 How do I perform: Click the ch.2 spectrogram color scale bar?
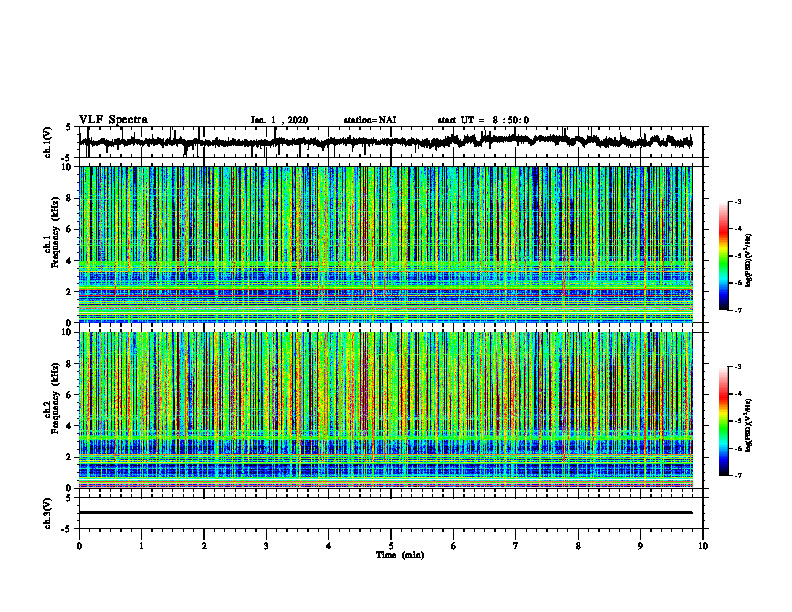click(x=723, y=421)
